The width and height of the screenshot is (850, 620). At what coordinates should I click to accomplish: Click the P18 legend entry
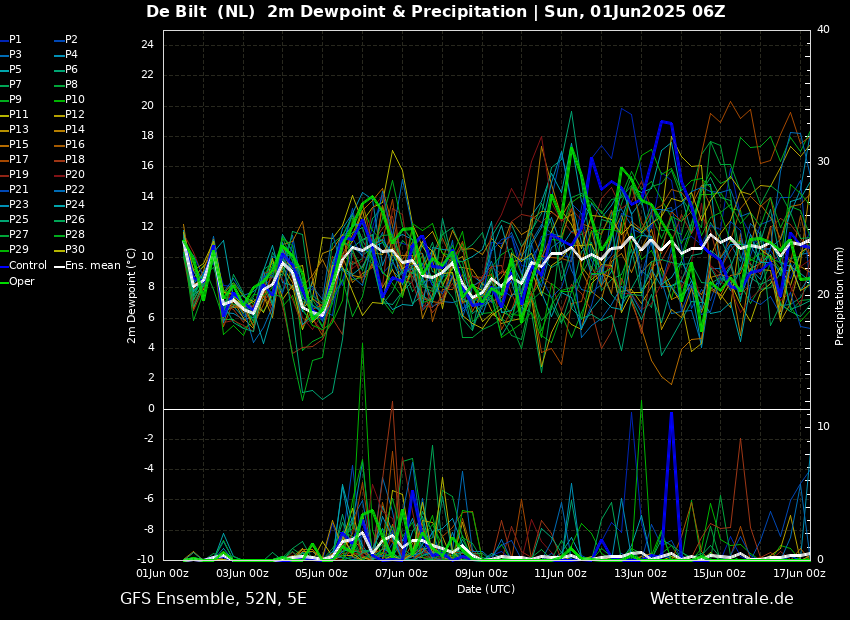point(69,159)
